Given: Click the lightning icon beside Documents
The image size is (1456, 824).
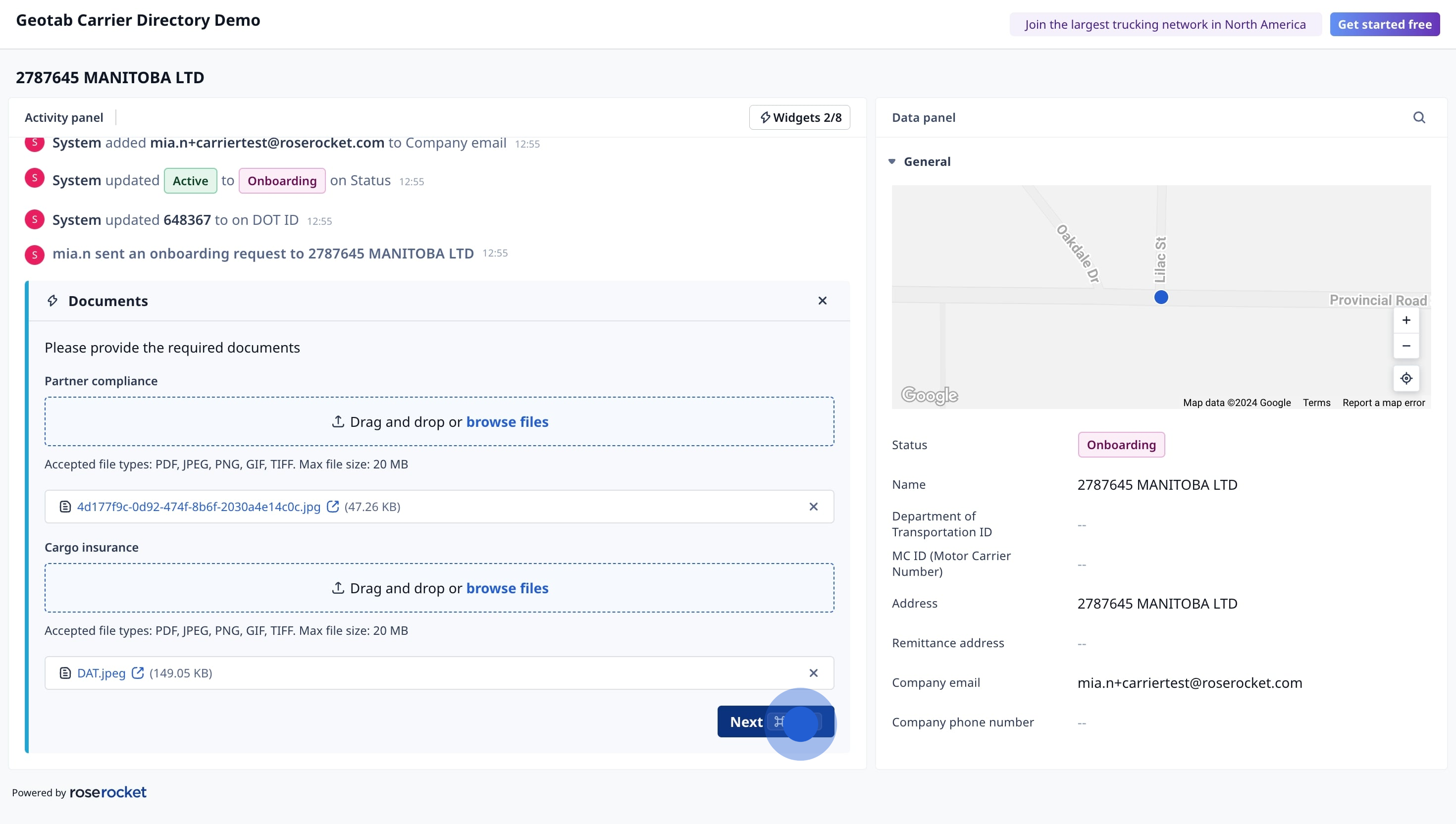Looking at the screenshot, I should [x=52, y=301].
